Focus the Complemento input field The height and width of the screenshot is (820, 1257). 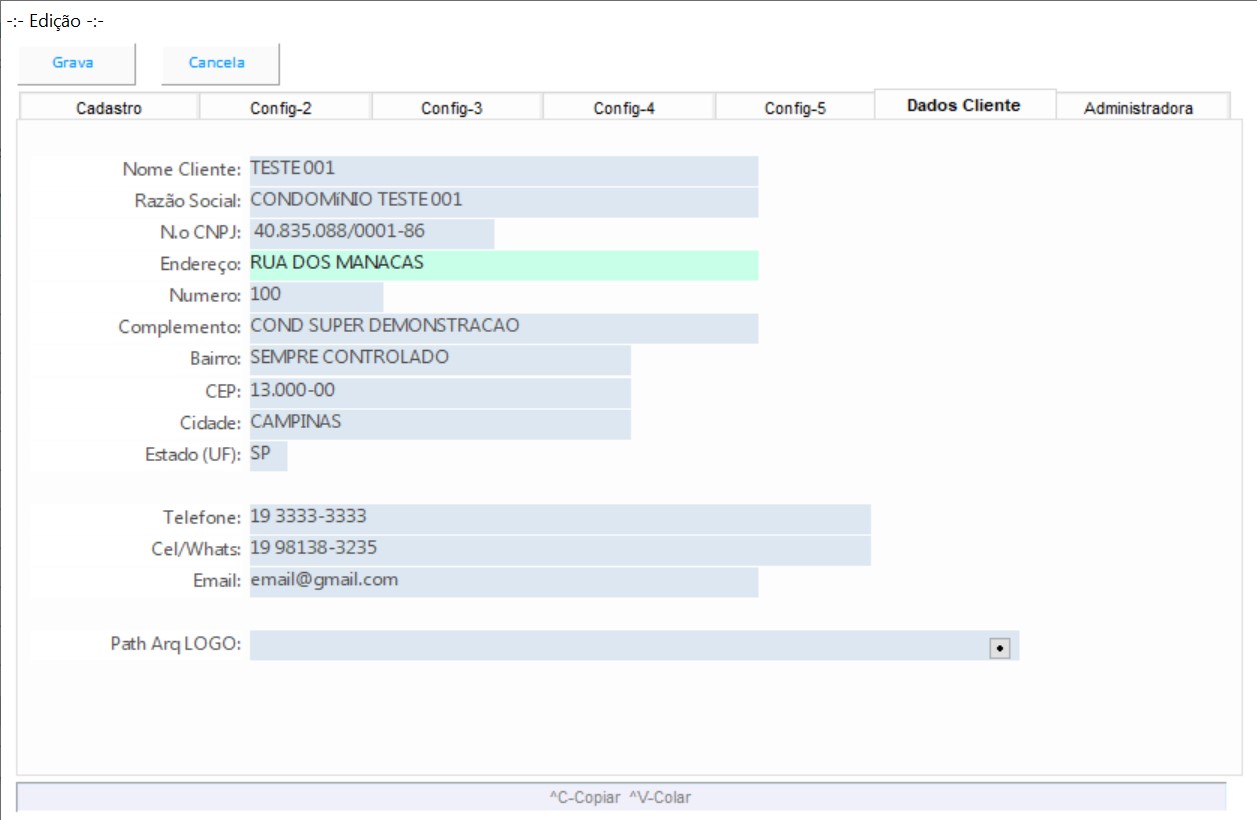pyautogui.click(x=503, y=328)
